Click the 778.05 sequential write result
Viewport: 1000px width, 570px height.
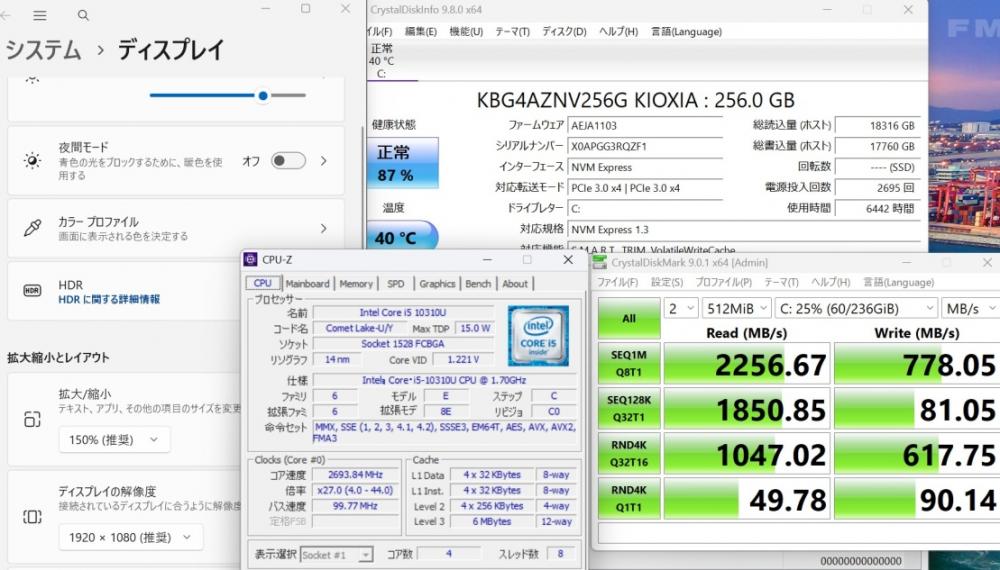point(917,363)
